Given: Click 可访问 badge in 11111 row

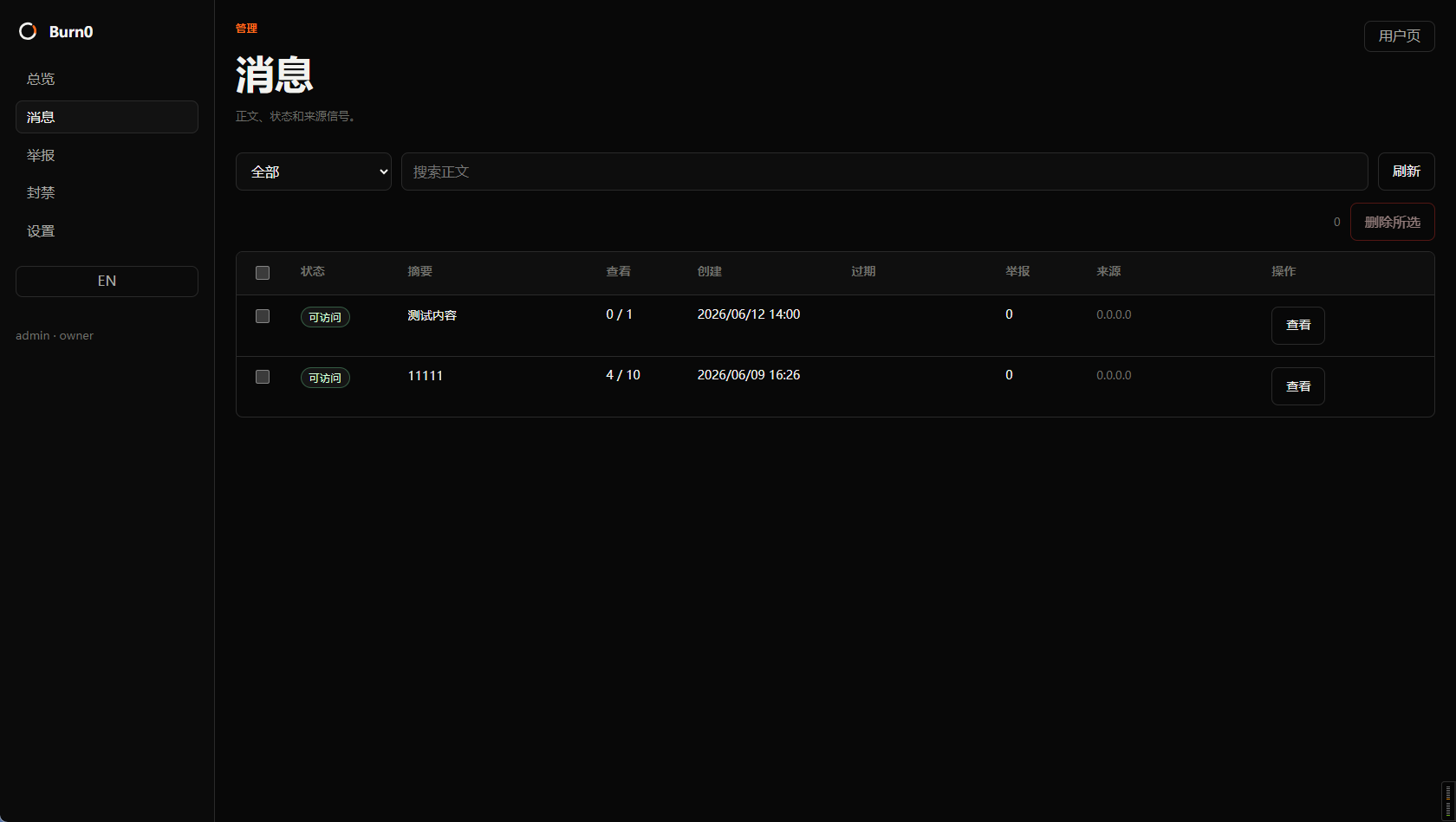Looking at the screenshot, I should pos(325,378).
